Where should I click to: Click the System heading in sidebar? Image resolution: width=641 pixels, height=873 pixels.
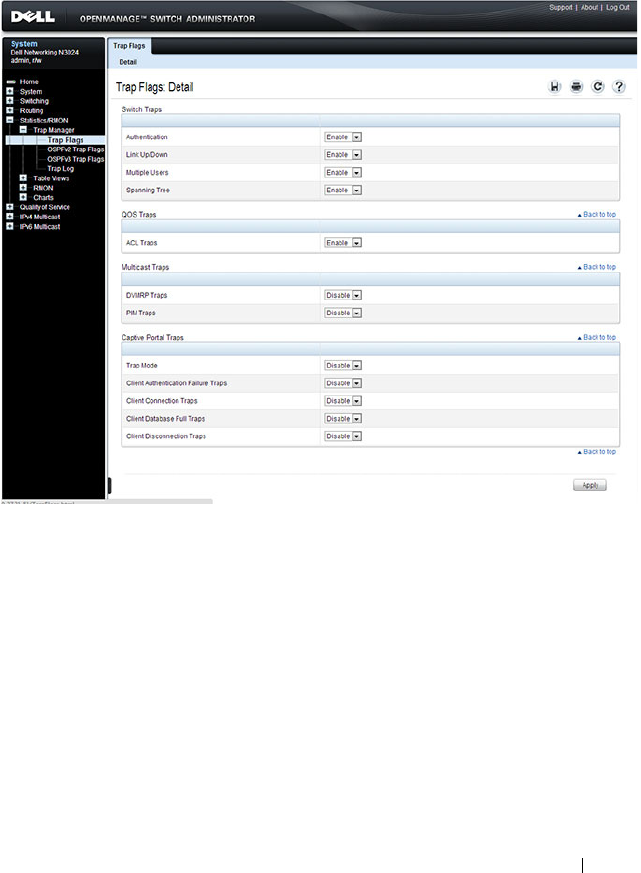24,43
